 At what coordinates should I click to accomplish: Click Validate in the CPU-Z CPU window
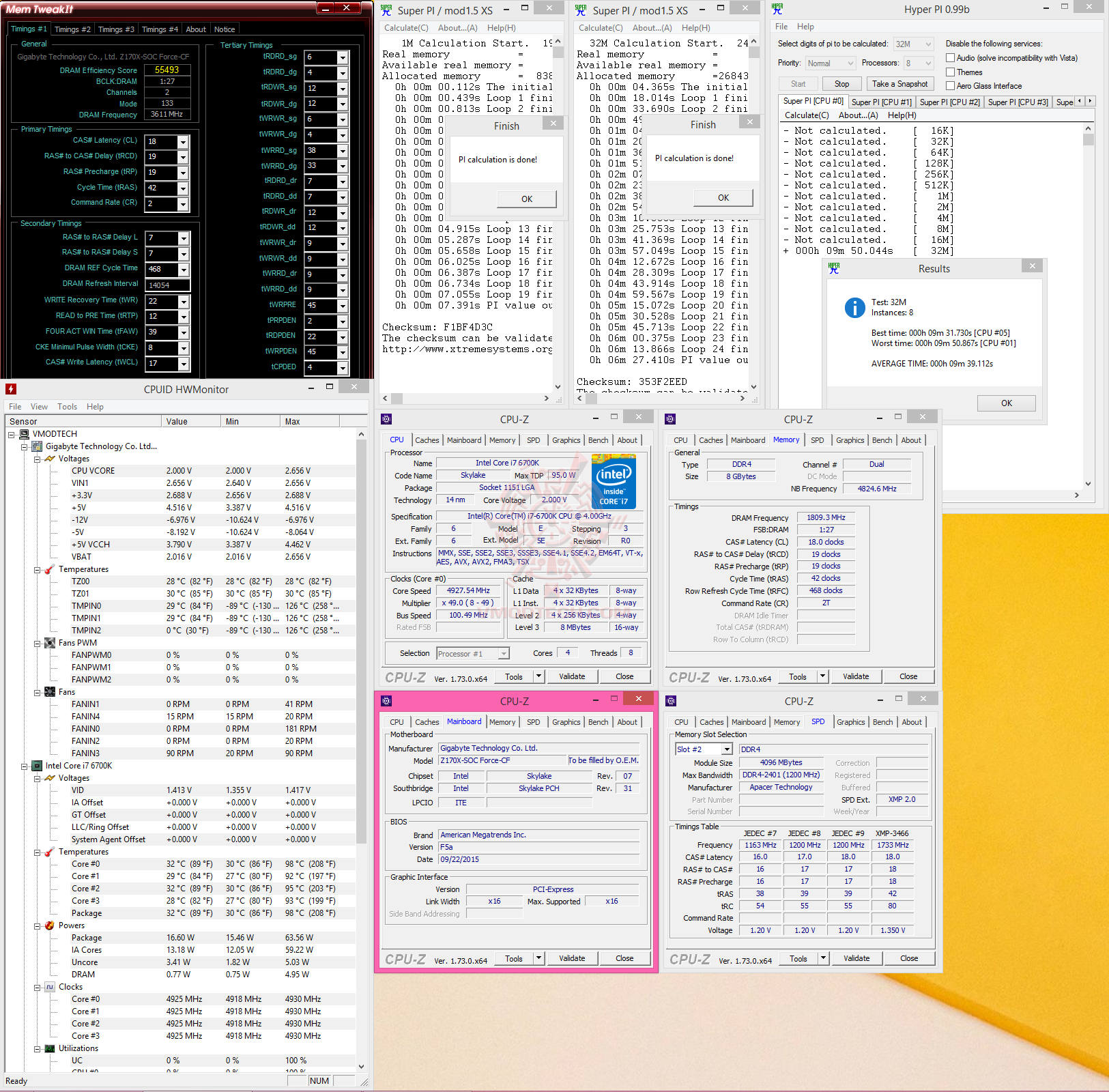pyautogui.click(x=572, y=676)
